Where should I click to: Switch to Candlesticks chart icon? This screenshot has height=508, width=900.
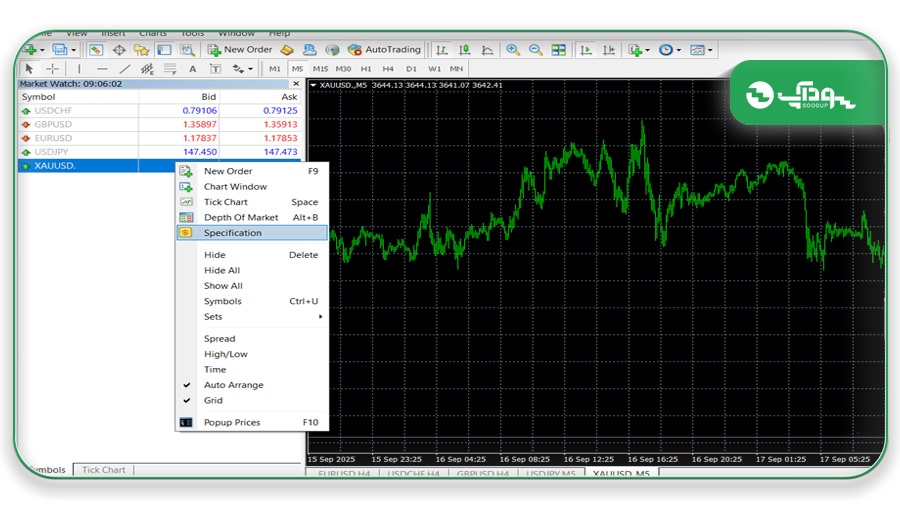tap(464, 50)
